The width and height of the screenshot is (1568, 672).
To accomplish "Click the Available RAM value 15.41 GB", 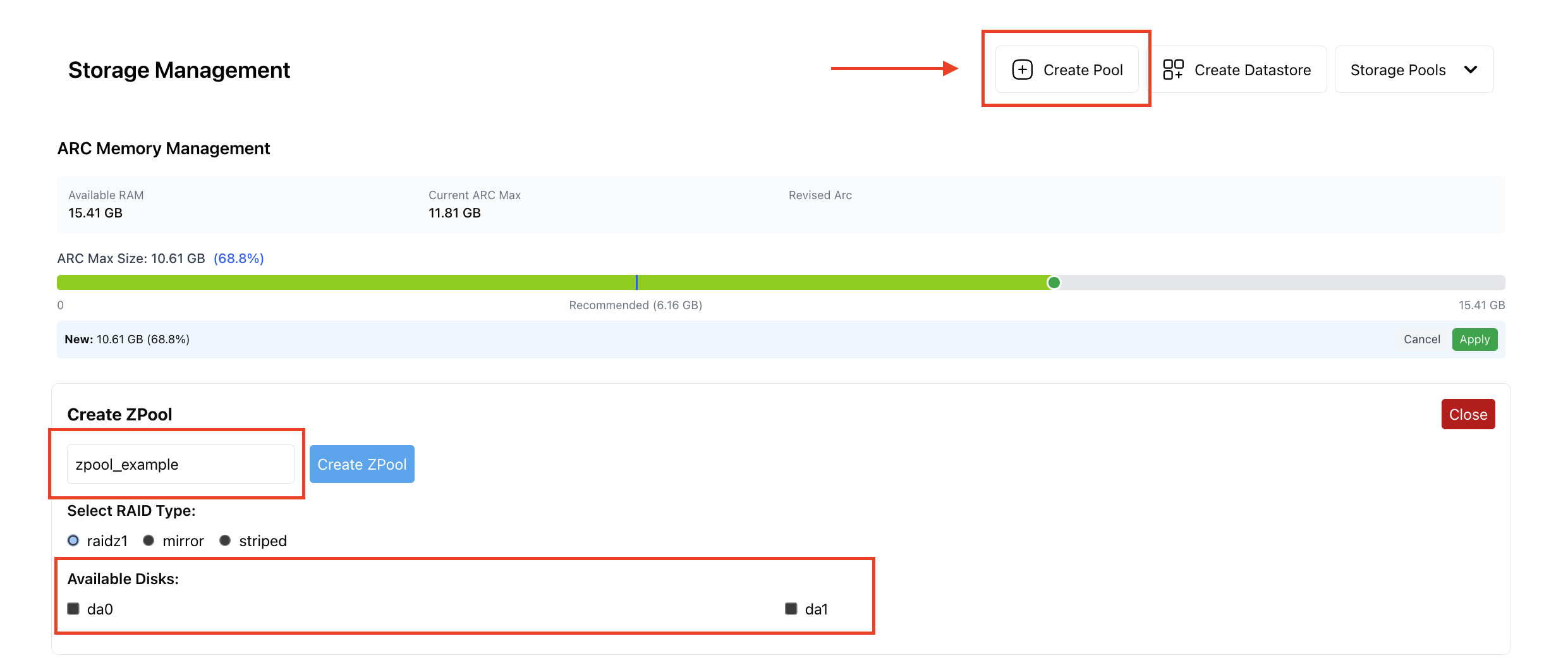I will (95, 213).
